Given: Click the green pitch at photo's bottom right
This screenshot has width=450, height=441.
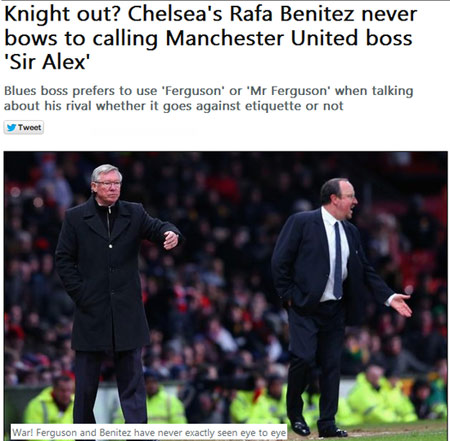Looking at the screenshot, I should coord(400,431).
